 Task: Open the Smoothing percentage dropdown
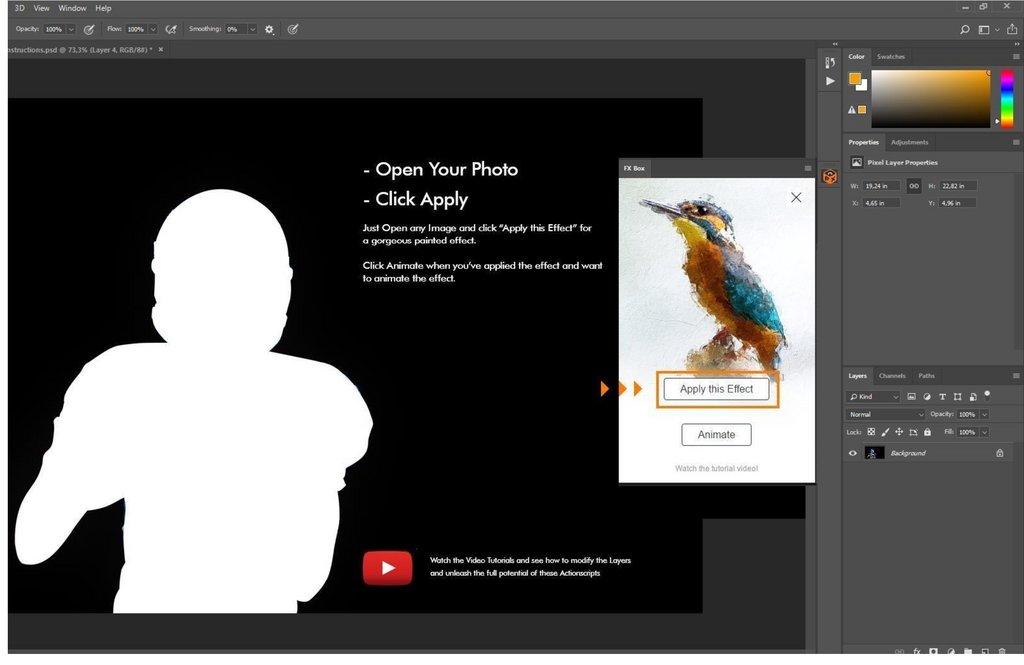coord(252,30)
